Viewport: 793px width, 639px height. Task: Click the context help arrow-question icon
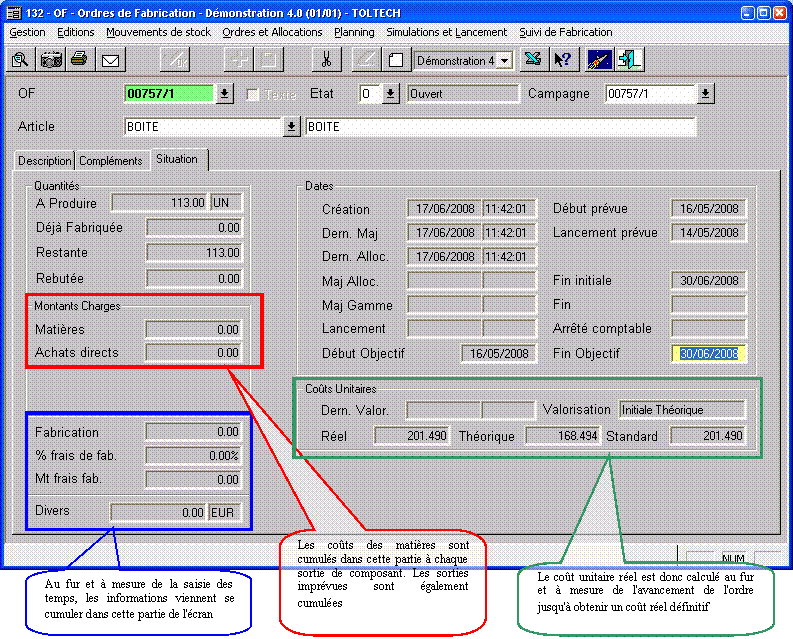point(563,60)
